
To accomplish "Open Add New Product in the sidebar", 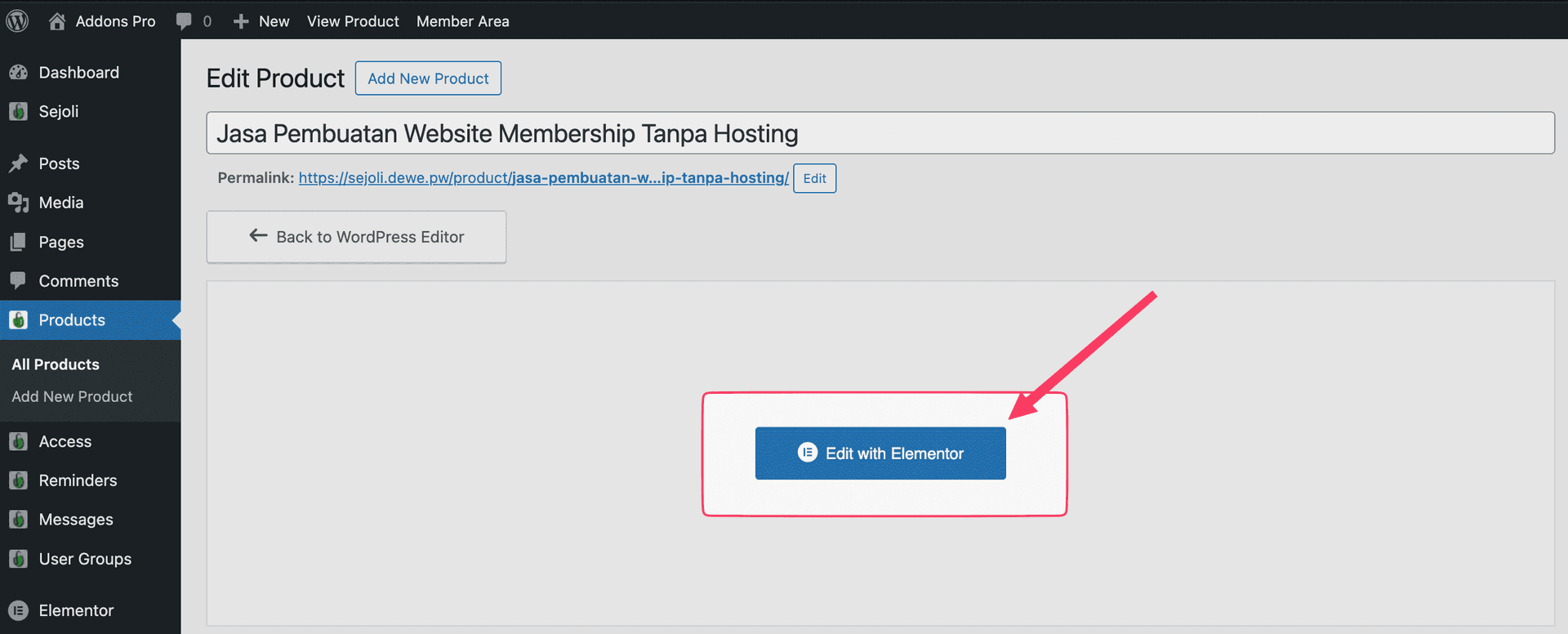I will point(72,396).
